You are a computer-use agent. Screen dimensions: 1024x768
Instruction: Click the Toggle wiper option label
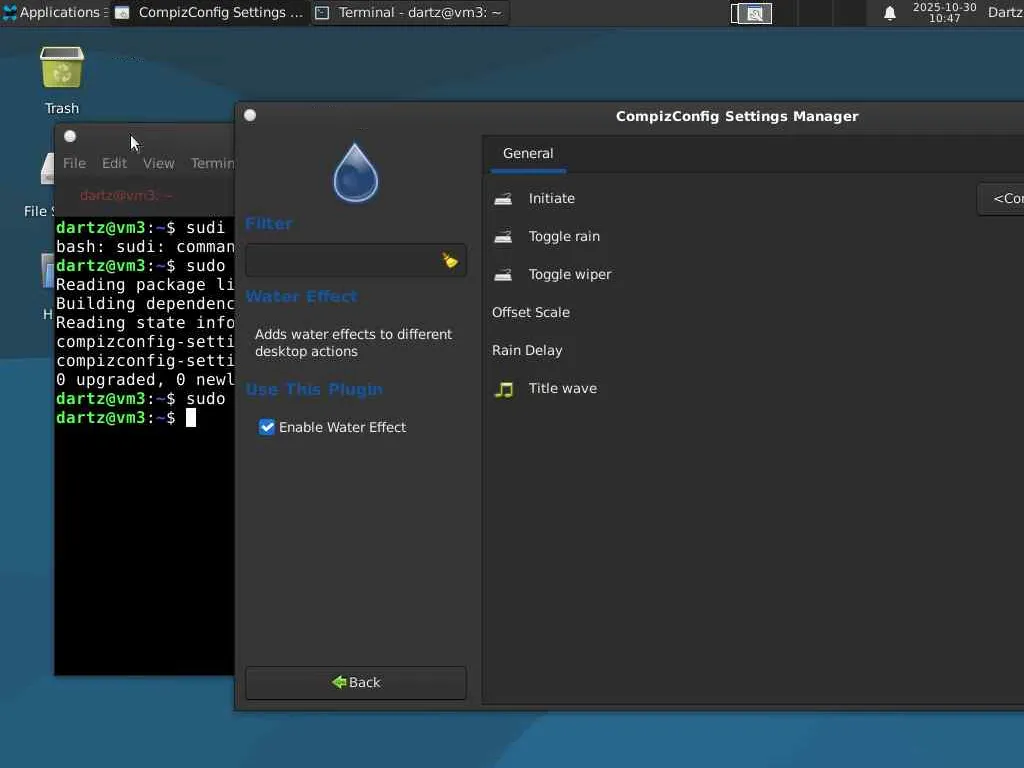(x=570, y=274)
